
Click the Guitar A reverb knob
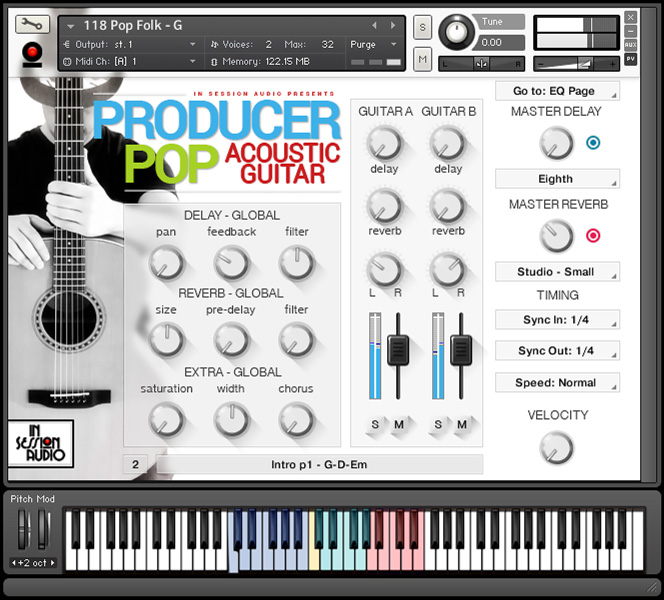384,206
